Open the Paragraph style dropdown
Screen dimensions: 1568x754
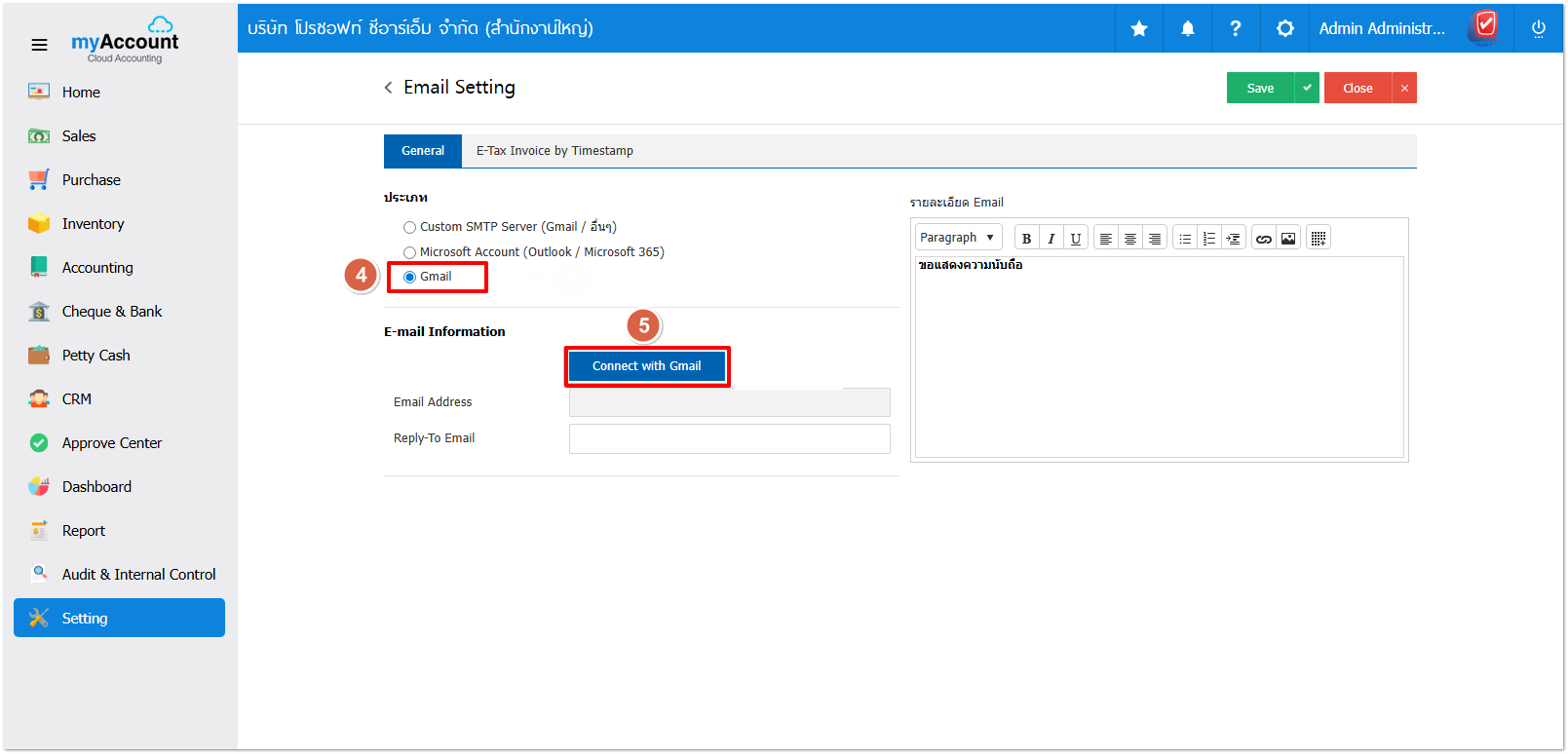pos(958,238)
